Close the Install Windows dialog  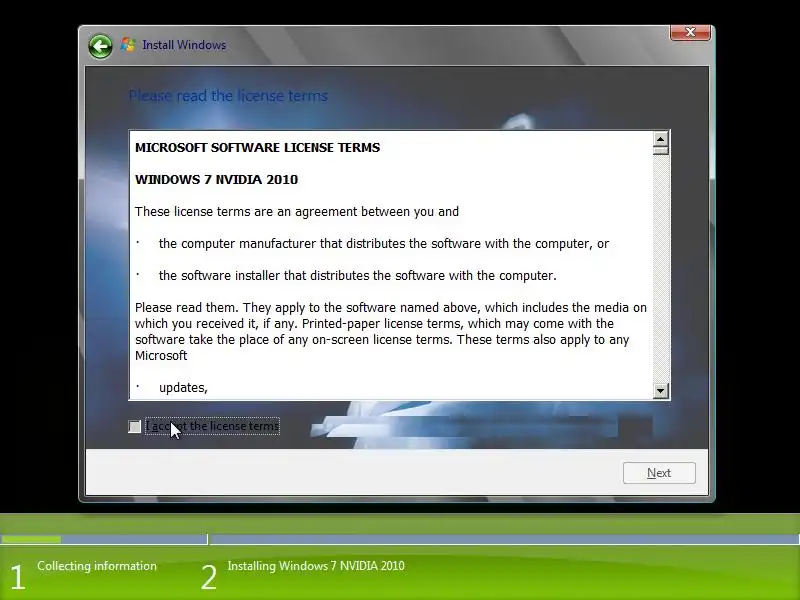(690, 32)
